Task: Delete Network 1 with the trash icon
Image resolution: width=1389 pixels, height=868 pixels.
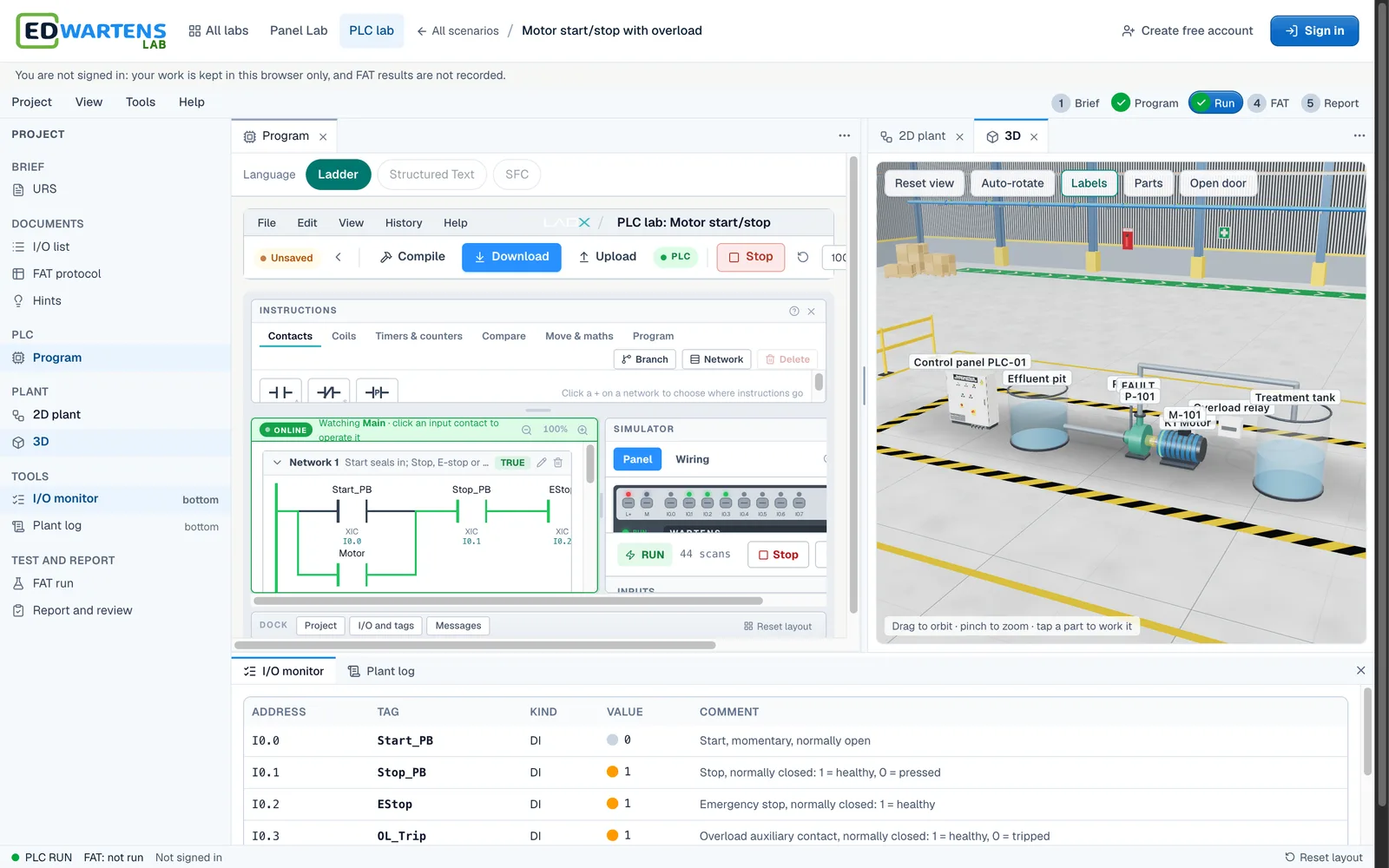Action: 558,463
